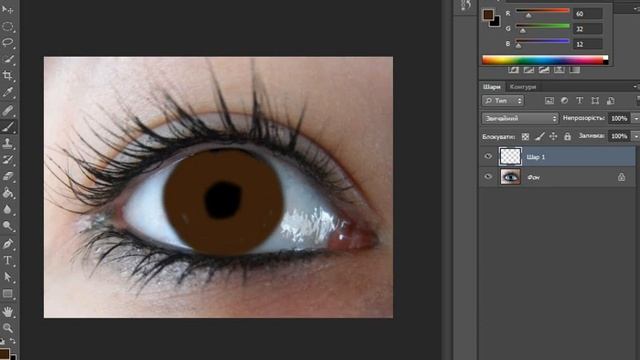This screenshot has width=640, height=360.
Task: Switch to the Контури tab
Action: point(523,87)
